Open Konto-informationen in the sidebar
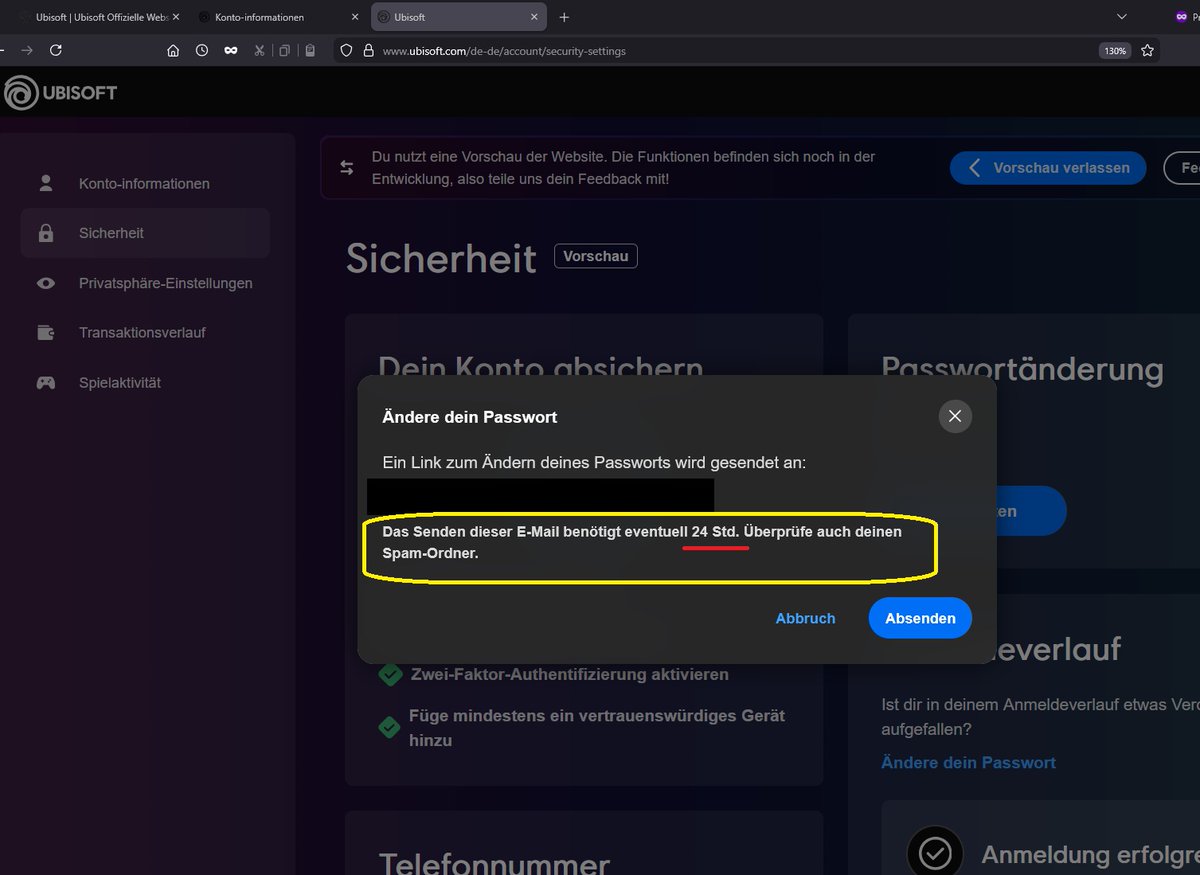 [145, 184]
